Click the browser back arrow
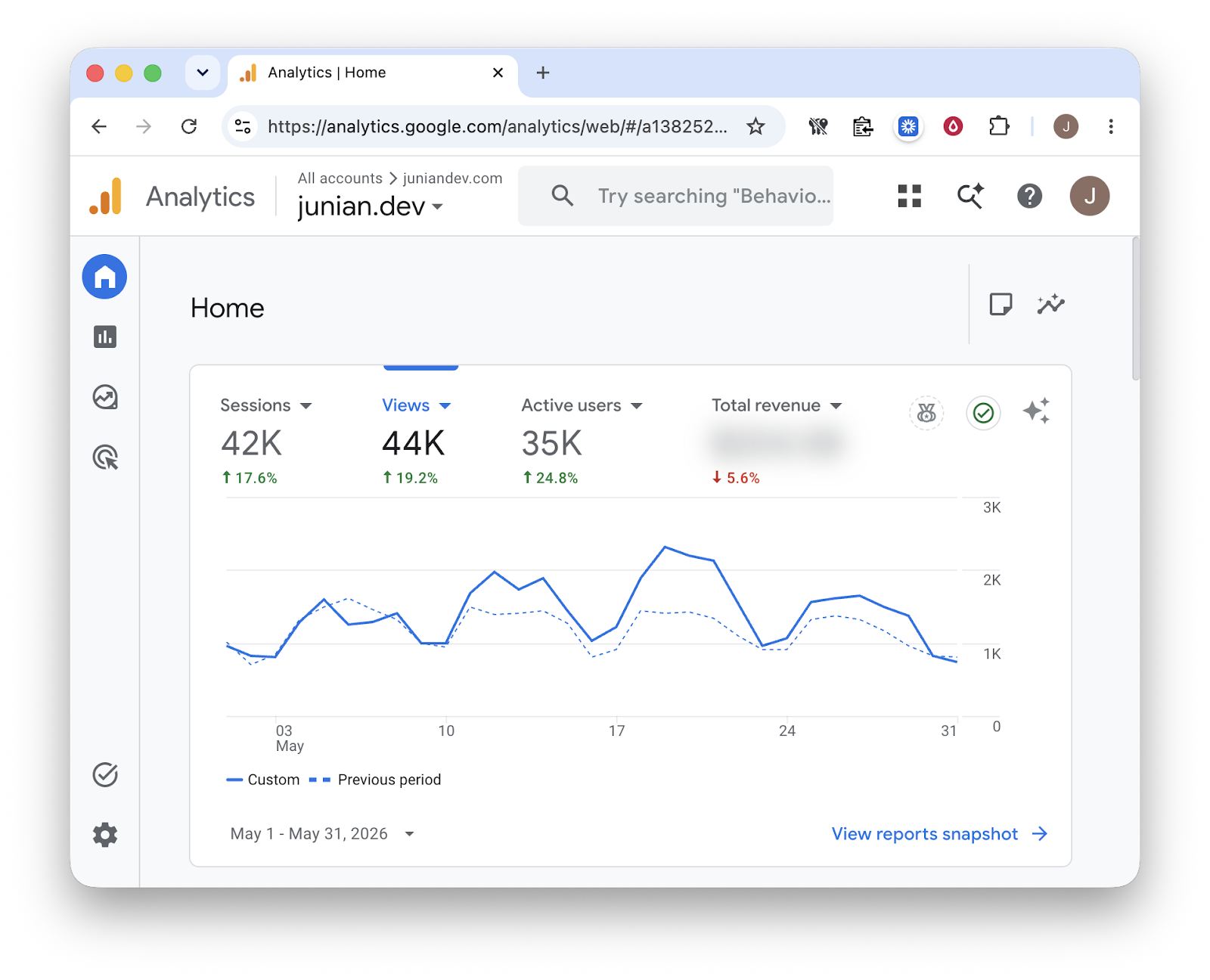This screenshot has height=980, width=1210. click(99, 126)
